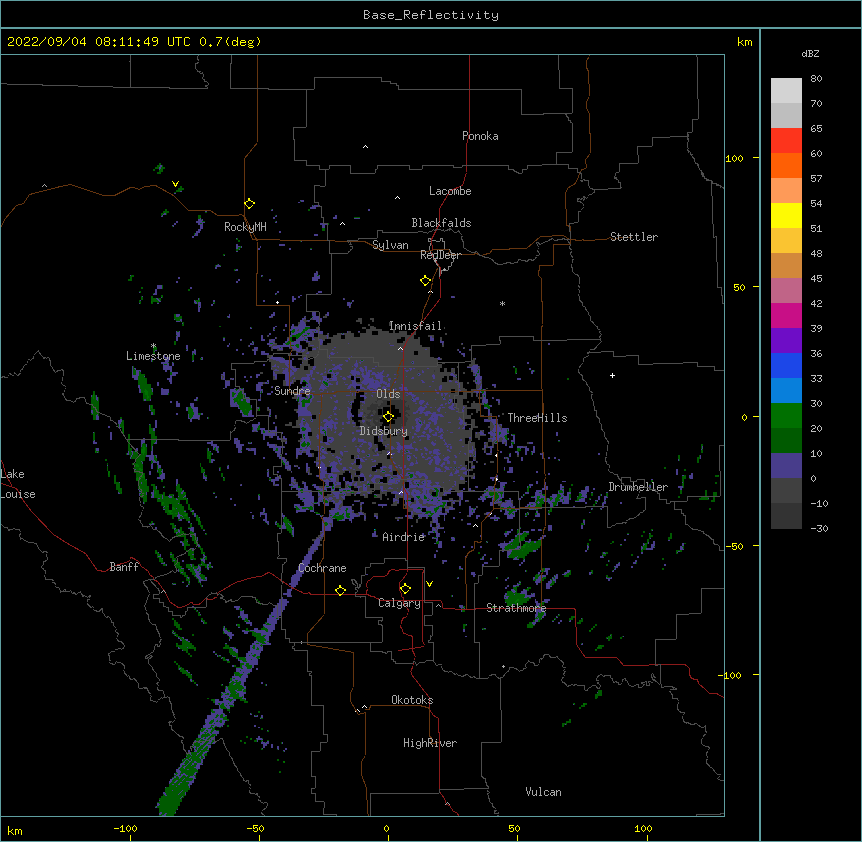Click the Sundre town label
The image size is (862, 842).
(x=292, y=391)
